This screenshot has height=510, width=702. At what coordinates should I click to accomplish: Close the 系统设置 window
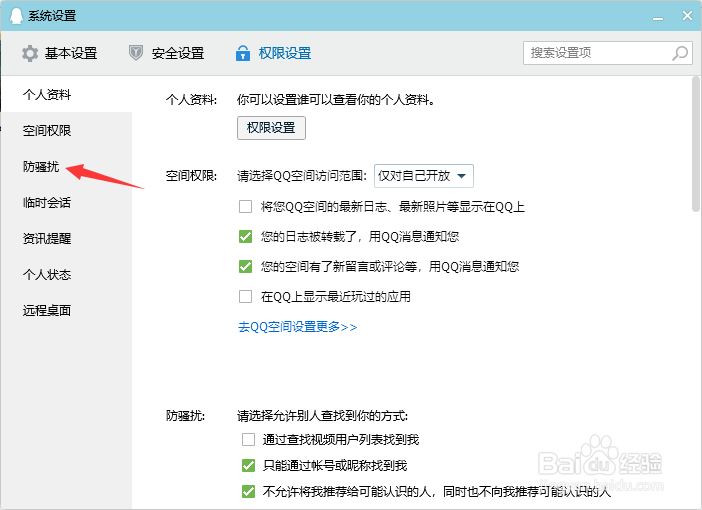point(687,16)
